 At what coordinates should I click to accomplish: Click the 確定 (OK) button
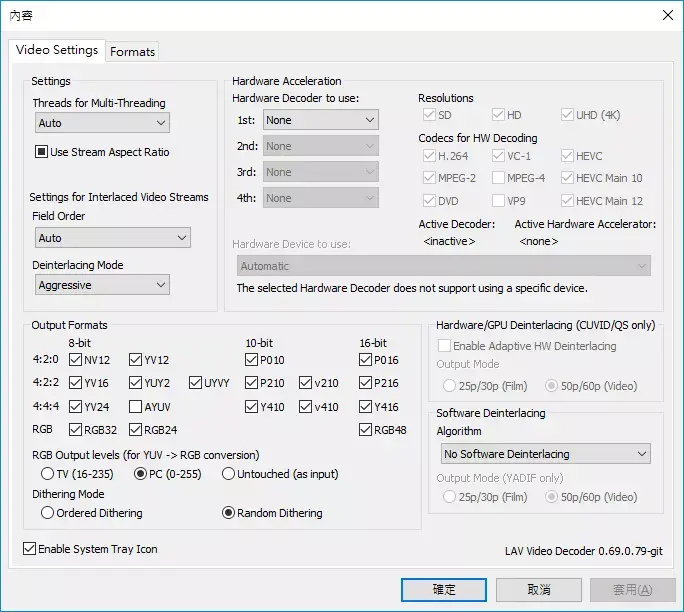pyautogui.click(x=444, y=590)
